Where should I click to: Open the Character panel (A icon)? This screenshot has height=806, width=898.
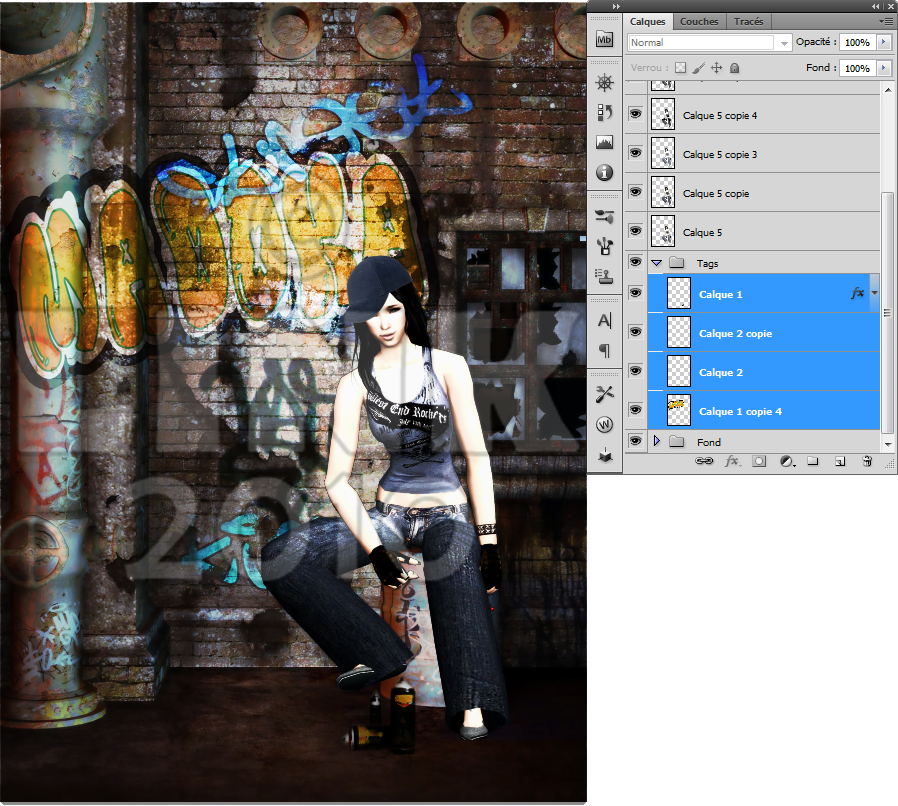click(x=604, y=321)
